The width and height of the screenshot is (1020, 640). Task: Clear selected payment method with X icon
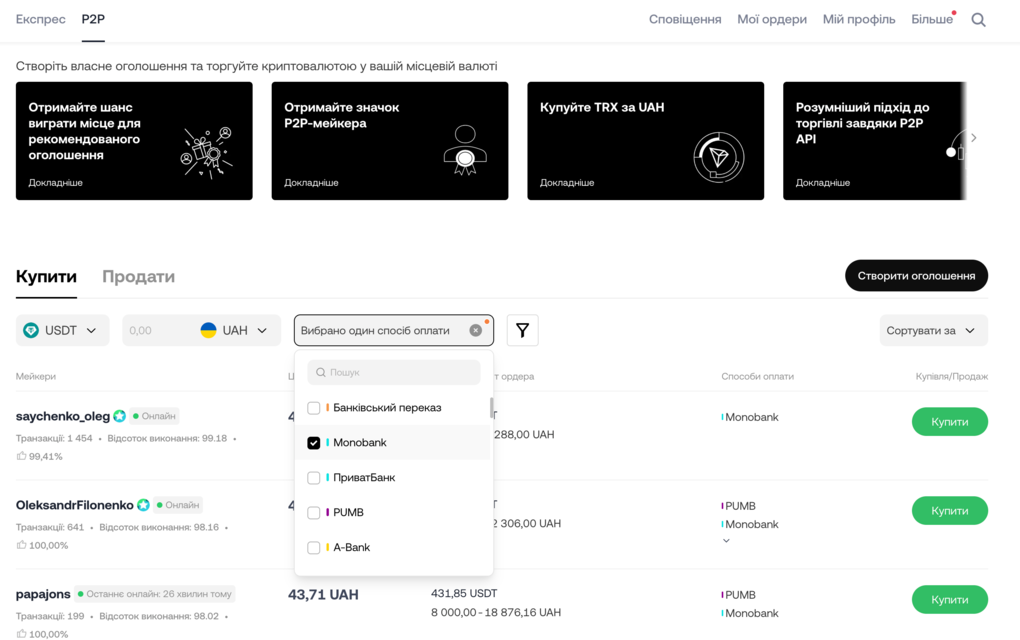coord(476,330)
